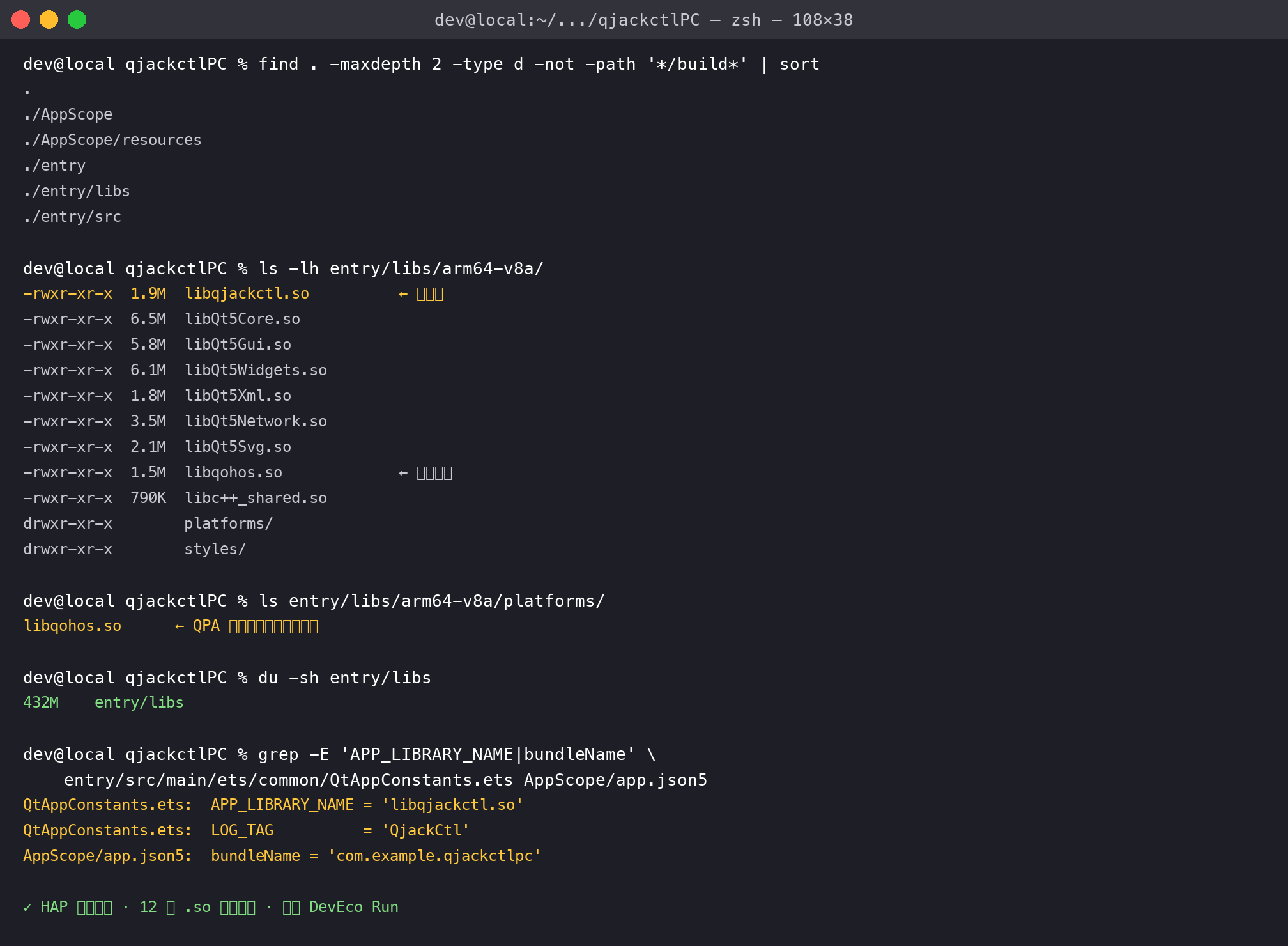
Task: Select the libQt5Xml.so file name
Action: coord(238,396)
